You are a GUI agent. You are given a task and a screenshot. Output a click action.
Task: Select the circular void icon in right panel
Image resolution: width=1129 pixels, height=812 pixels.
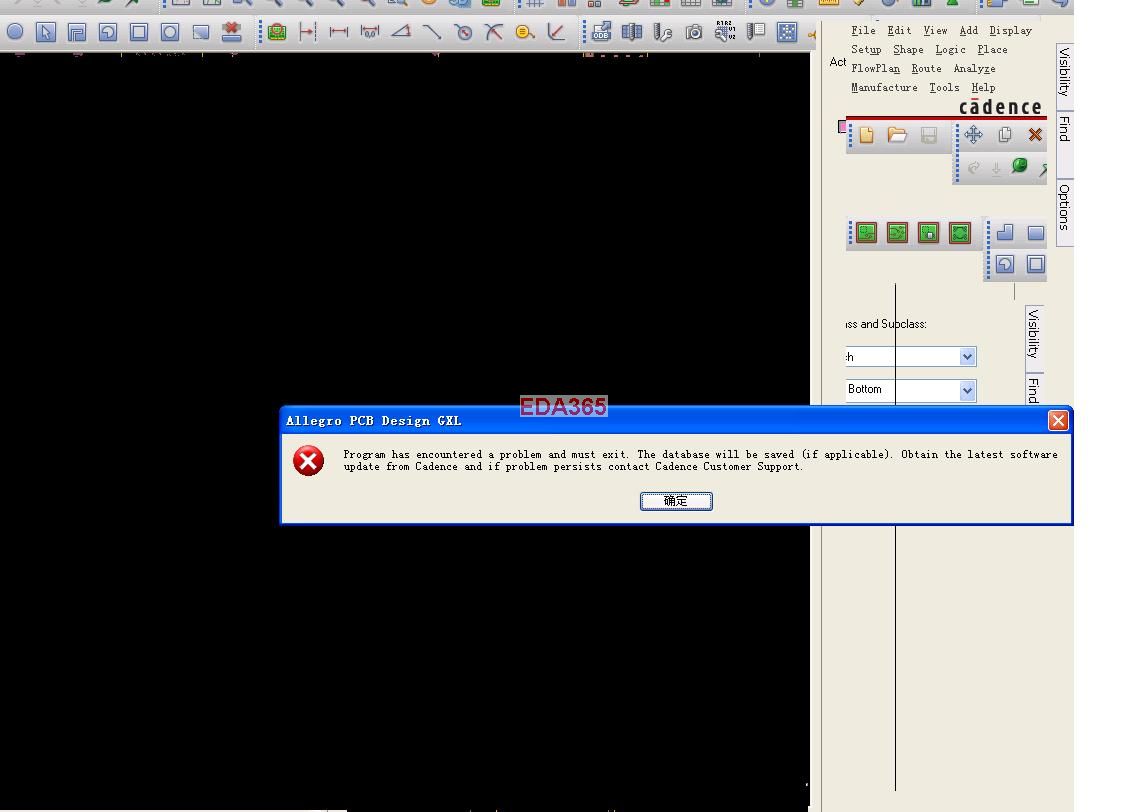point(1005,264)
